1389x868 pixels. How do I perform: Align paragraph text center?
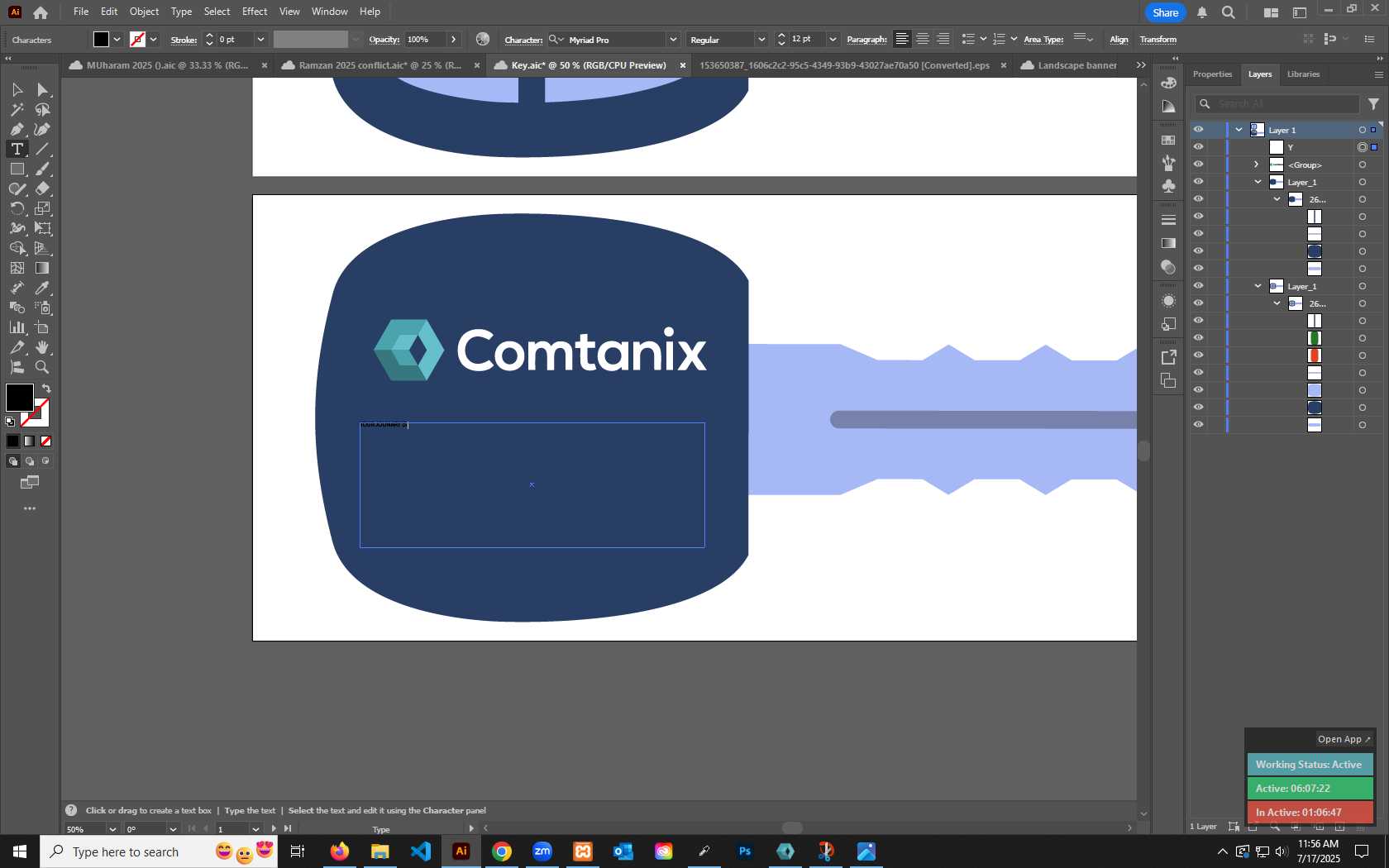tap(923, 39)
